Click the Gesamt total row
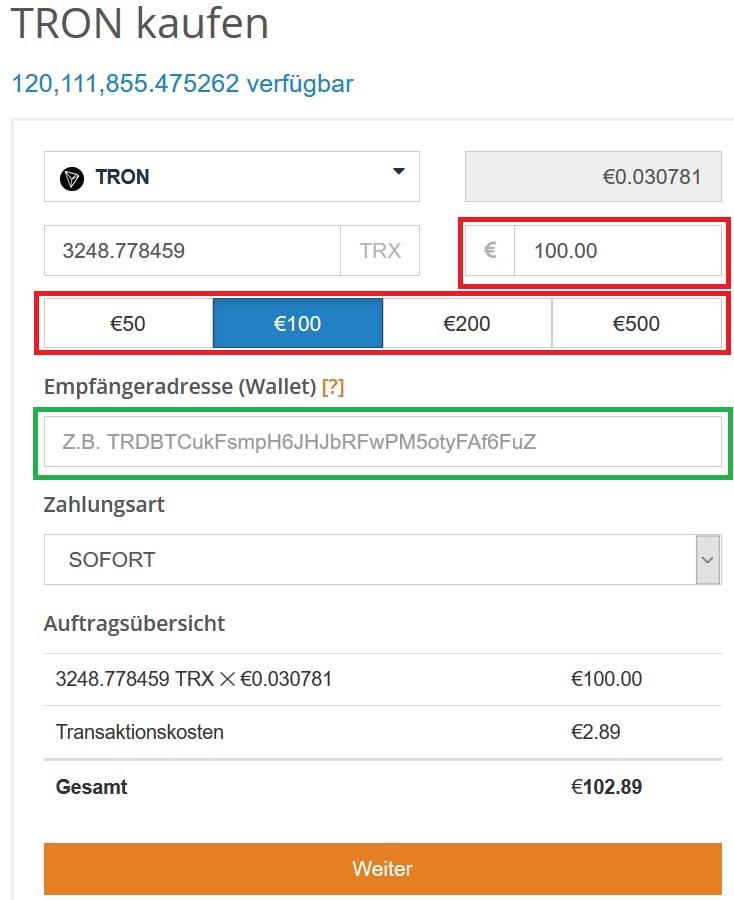 [x=91, y=787]
